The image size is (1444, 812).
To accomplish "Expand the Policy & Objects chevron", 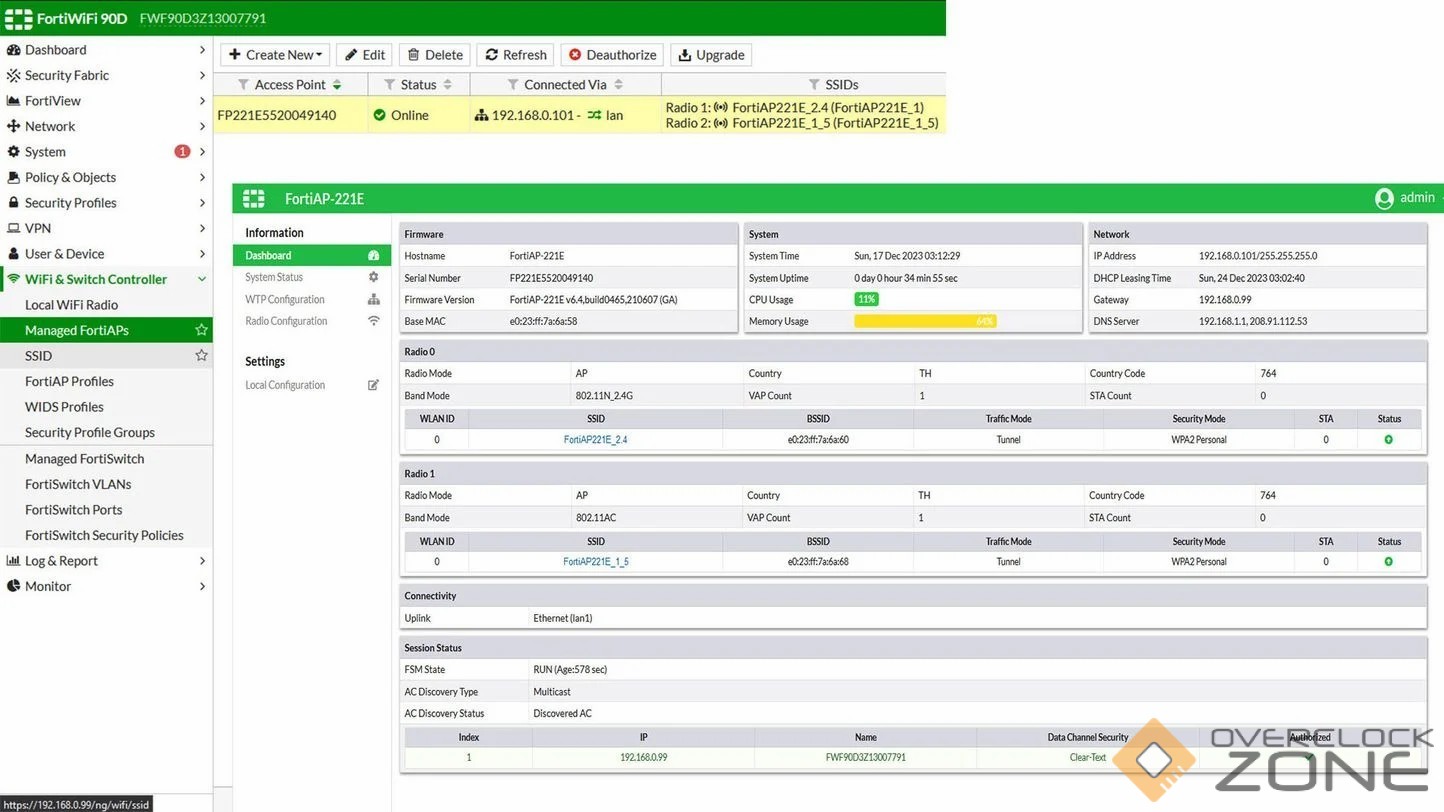I will (202, 177).
